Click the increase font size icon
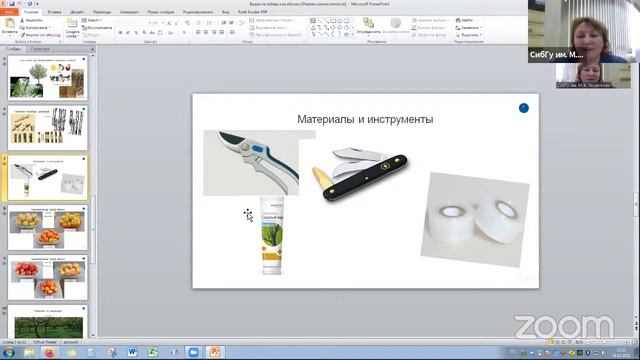The width and height of the screenshot is (640, 360). tap(169, 23)
